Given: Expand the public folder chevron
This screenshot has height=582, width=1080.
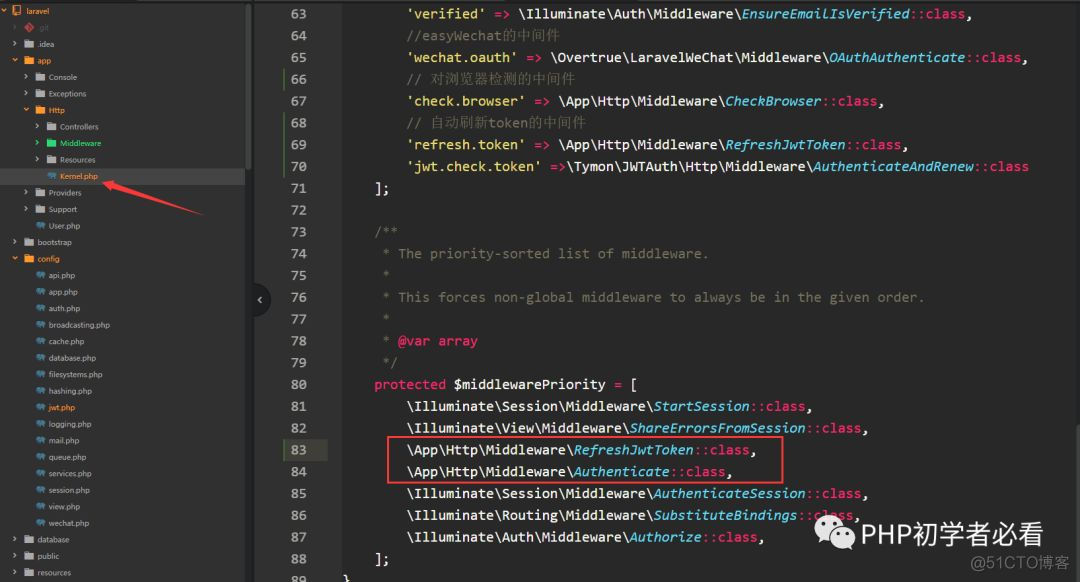Looking at the screenshot, I should 15,556.
